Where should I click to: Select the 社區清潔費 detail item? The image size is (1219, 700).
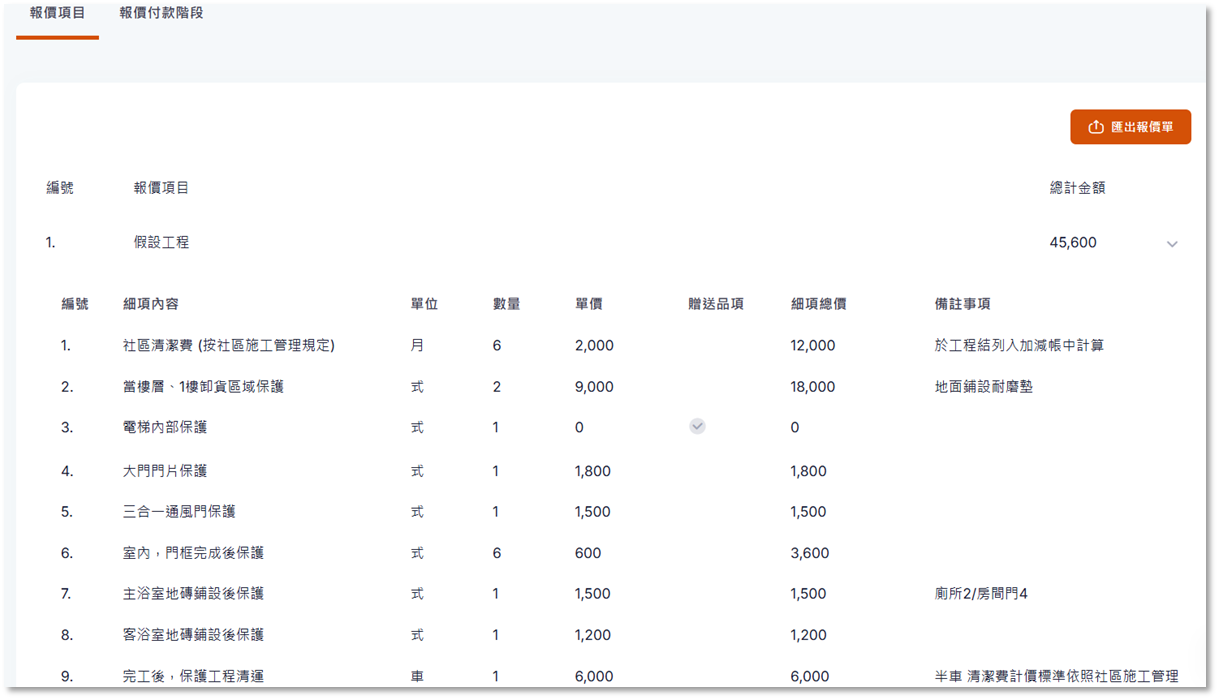coord(228,345)
